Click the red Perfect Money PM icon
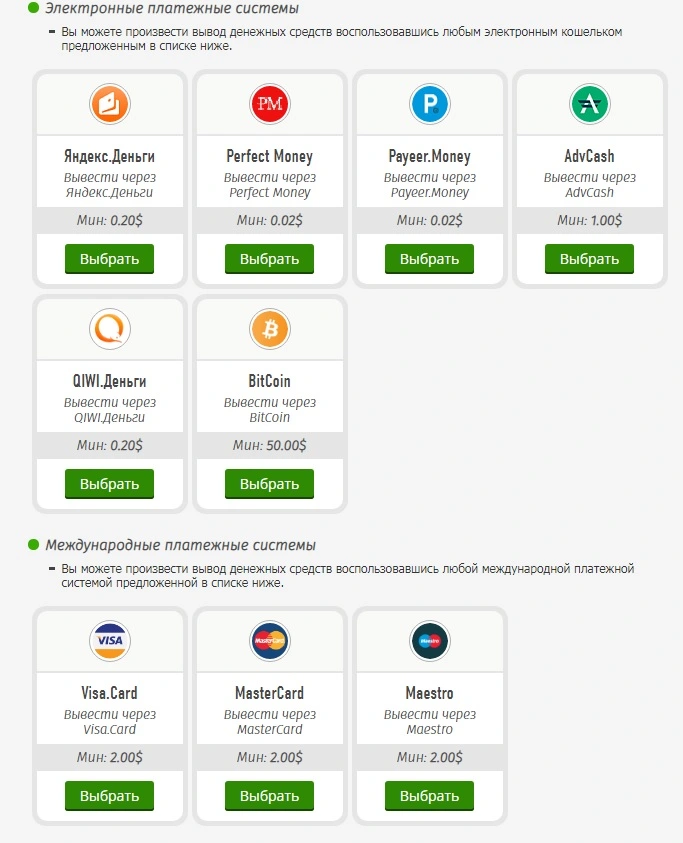This screenshot has height=843, width=683. click(269, 104)
